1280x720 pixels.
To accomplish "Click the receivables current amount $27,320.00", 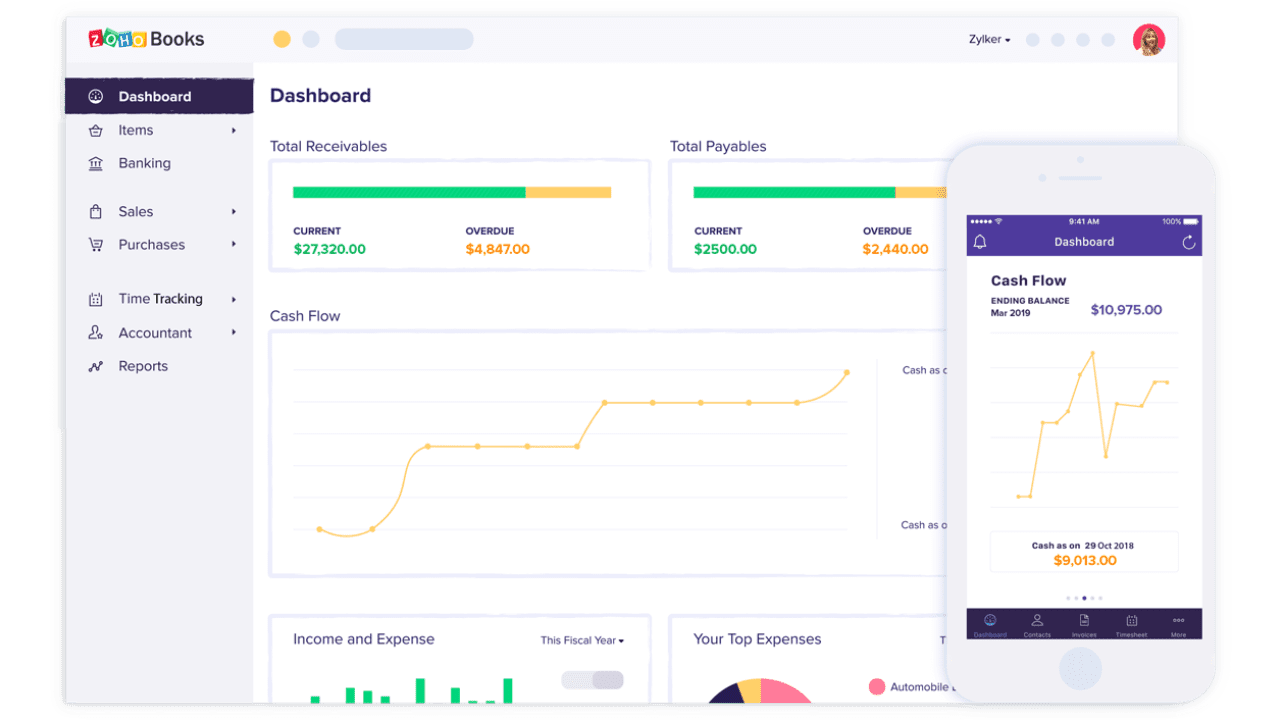I will point(329,249).
